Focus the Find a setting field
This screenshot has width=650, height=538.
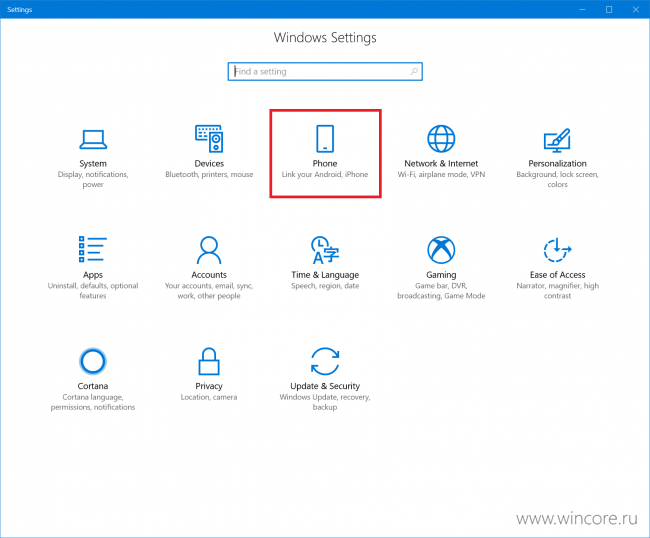[x=325, y=71]
